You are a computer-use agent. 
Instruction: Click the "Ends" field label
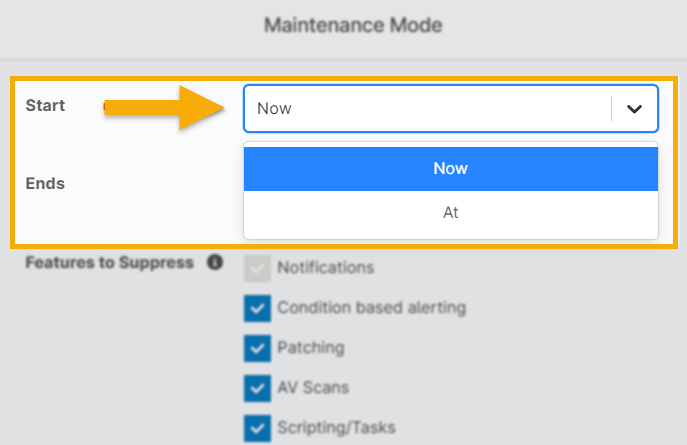pos(44,183)
